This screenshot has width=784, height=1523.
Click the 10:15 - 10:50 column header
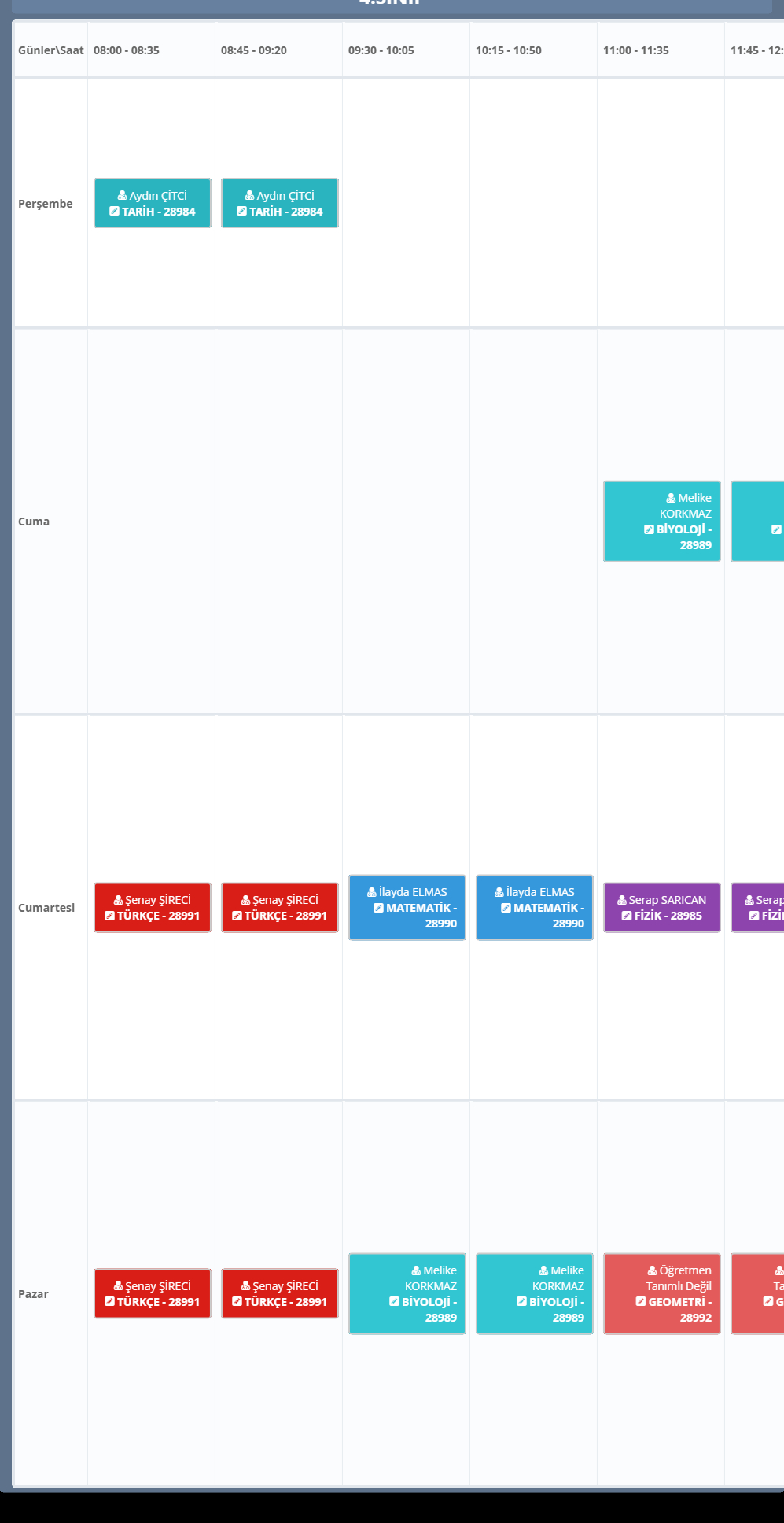pyautogui.click(x=509, y=50)
